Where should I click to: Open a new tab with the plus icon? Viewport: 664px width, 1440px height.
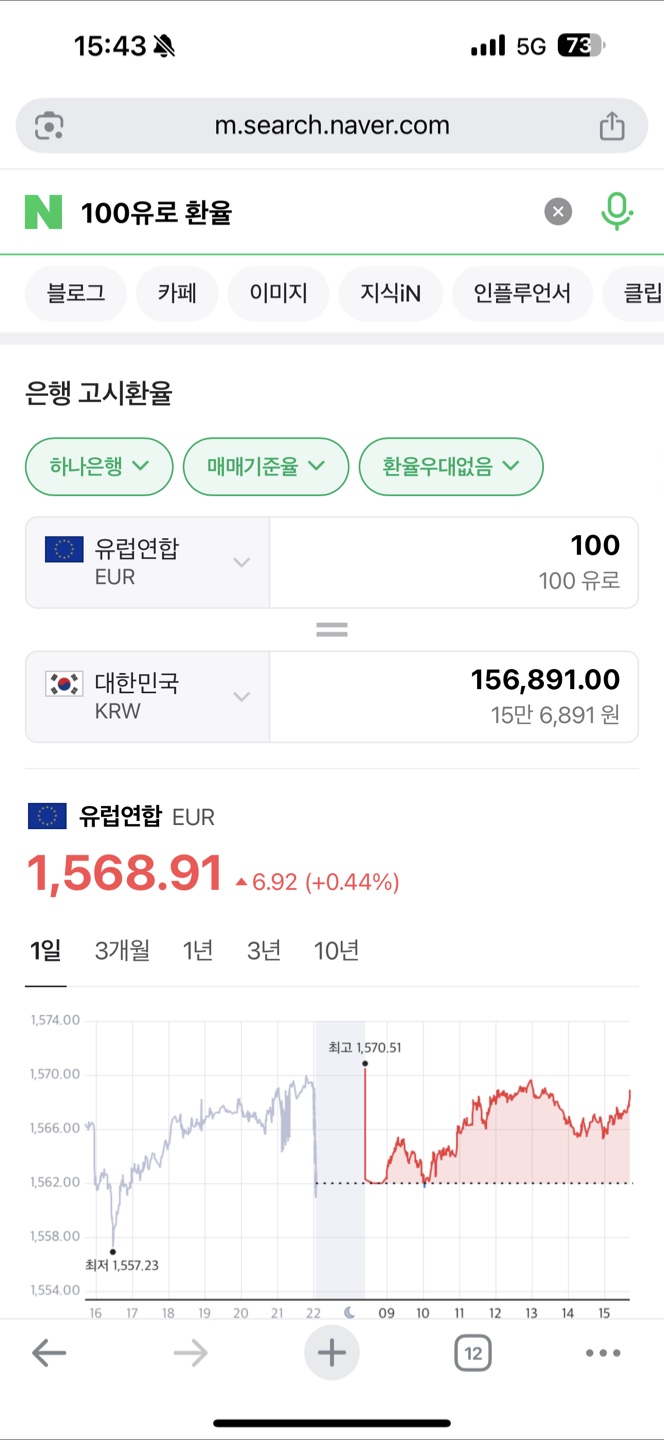click(x=331, y=1352)
